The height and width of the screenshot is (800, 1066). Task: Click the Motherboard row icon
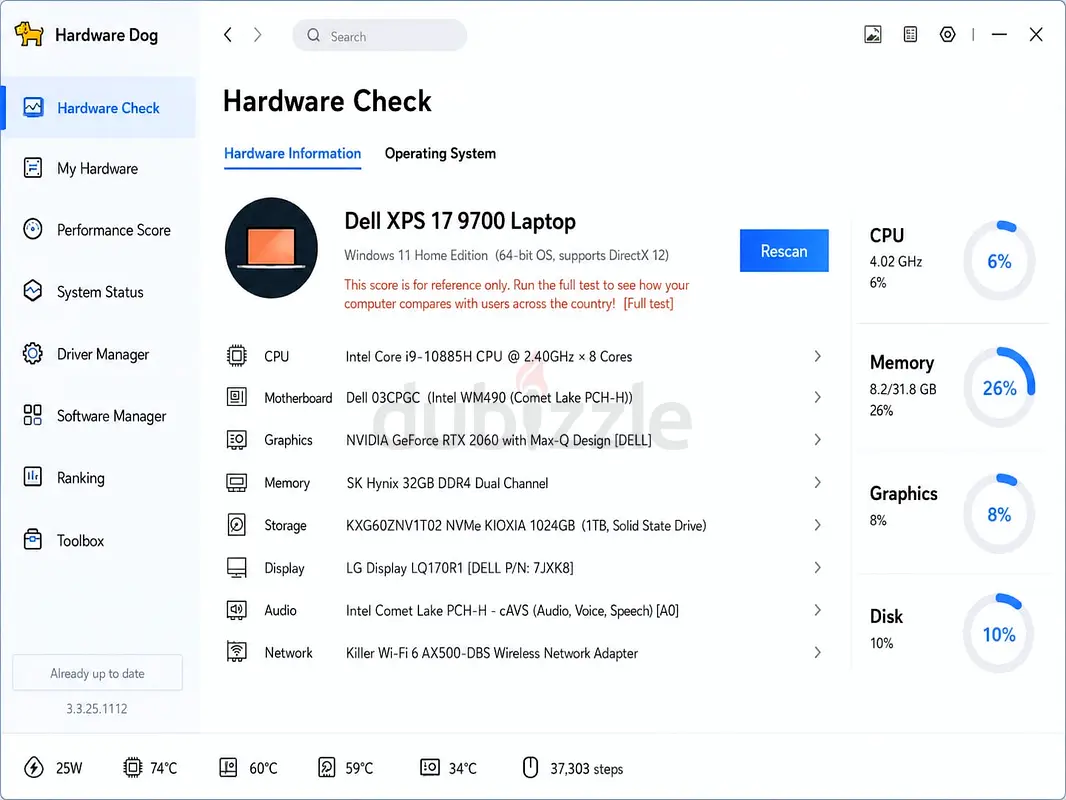237,397
